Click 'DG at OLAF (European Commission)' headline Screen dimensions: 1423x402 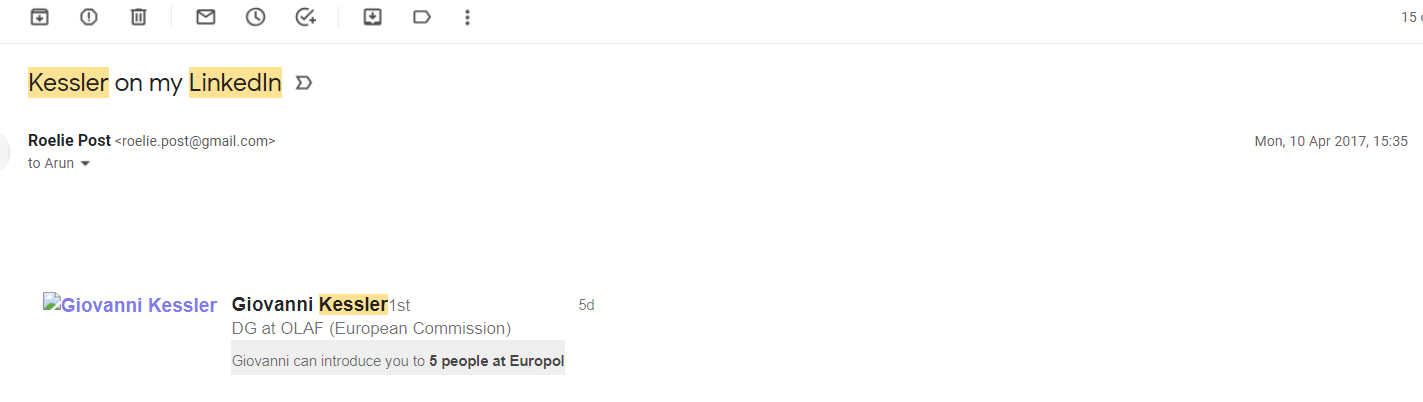371,328
